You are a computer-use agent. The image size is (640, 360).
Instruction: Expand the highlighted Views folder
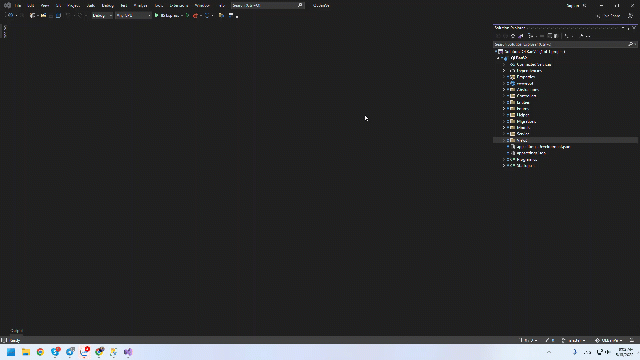(x=504, y=140)
